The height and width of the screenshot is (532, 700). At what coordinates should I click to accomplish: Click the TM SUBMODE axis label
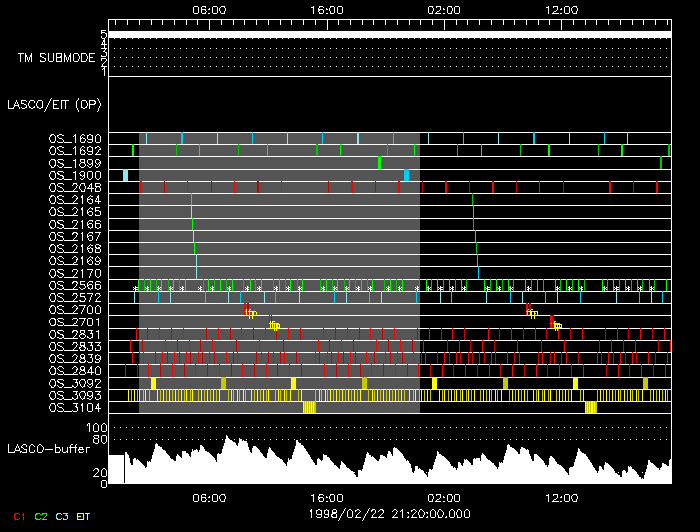point(56,58)
